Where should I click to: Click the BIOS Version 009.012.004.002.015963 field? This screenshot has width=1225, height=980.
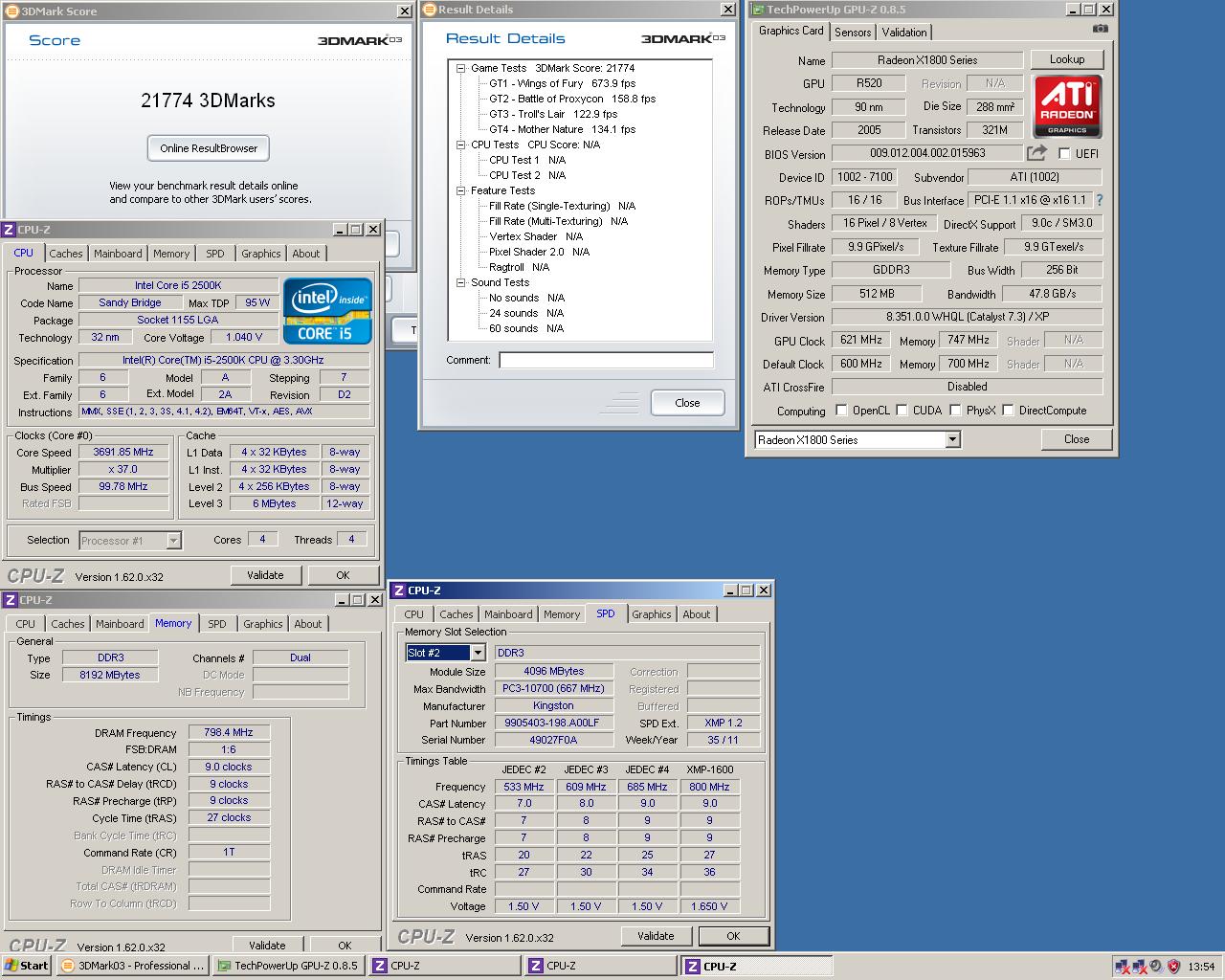coord(927,153)
